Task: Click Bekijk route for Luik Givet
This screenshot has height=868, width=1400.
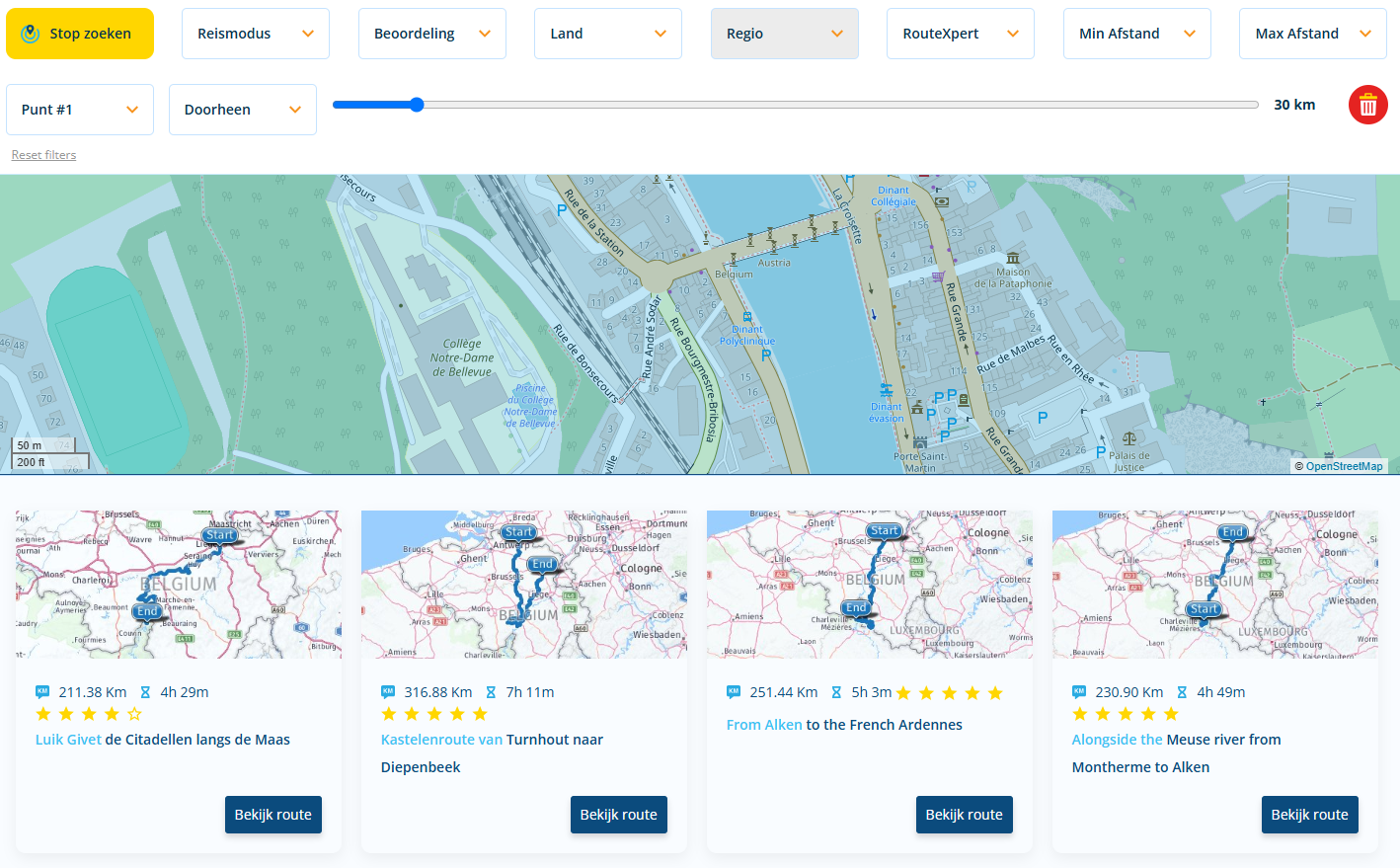Action: coord(273,815)
